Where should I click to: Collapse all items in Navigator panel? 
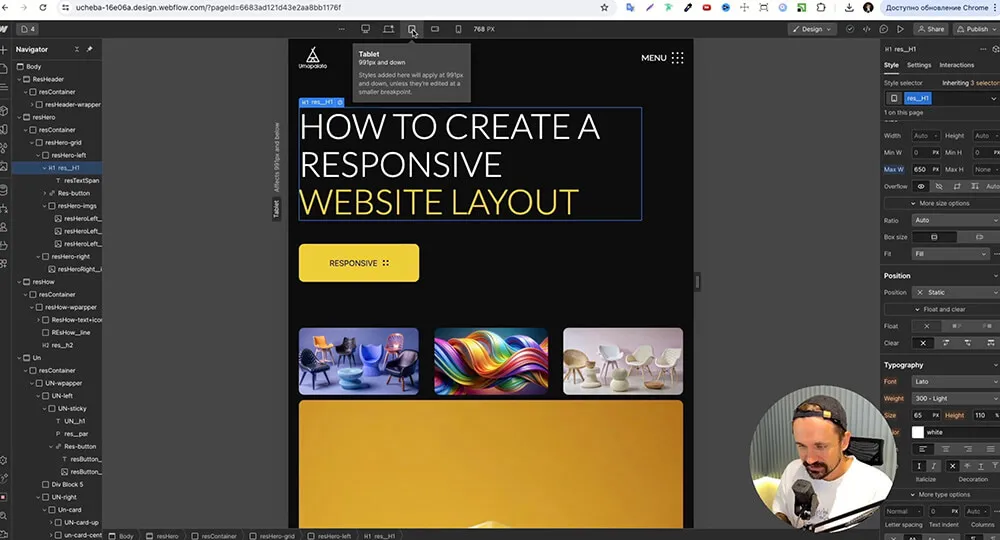coord(77,49)
